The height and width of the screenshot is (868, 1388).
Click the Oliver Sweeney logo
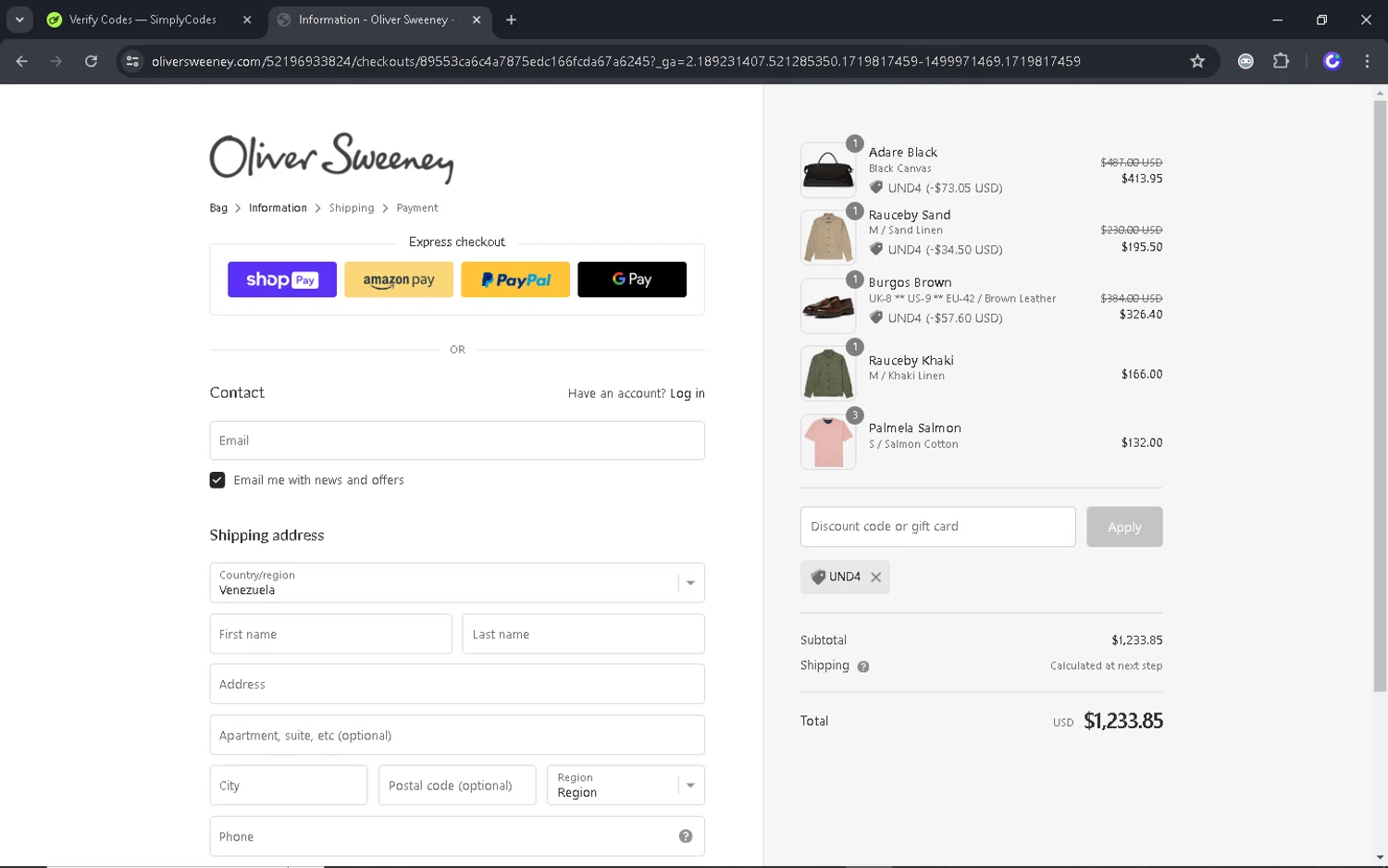tap(331, 156)
